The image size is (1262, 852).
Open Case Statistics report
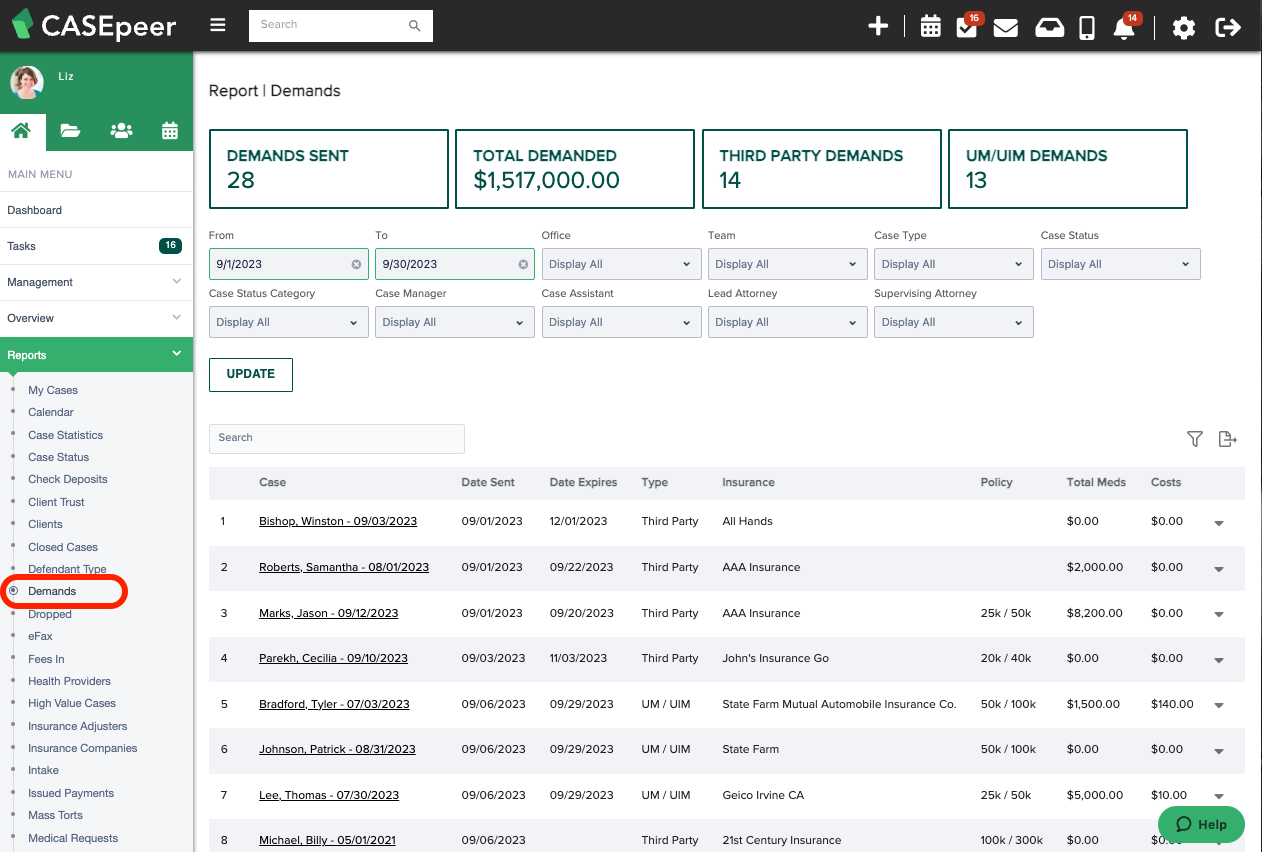66,435
